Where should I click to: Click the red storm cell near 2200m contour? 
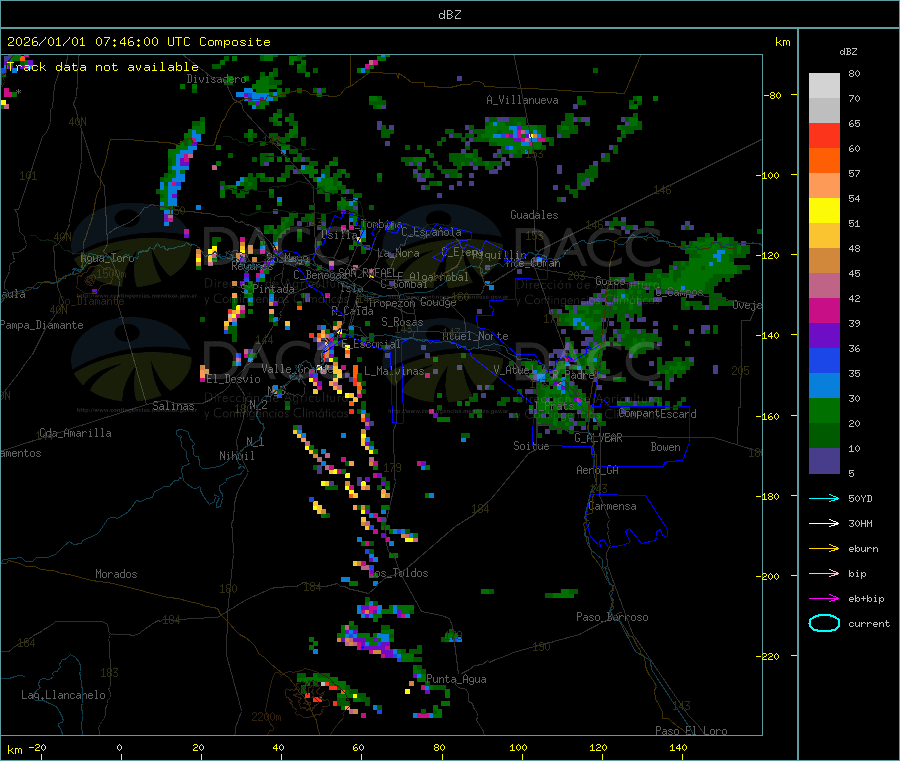316,698
